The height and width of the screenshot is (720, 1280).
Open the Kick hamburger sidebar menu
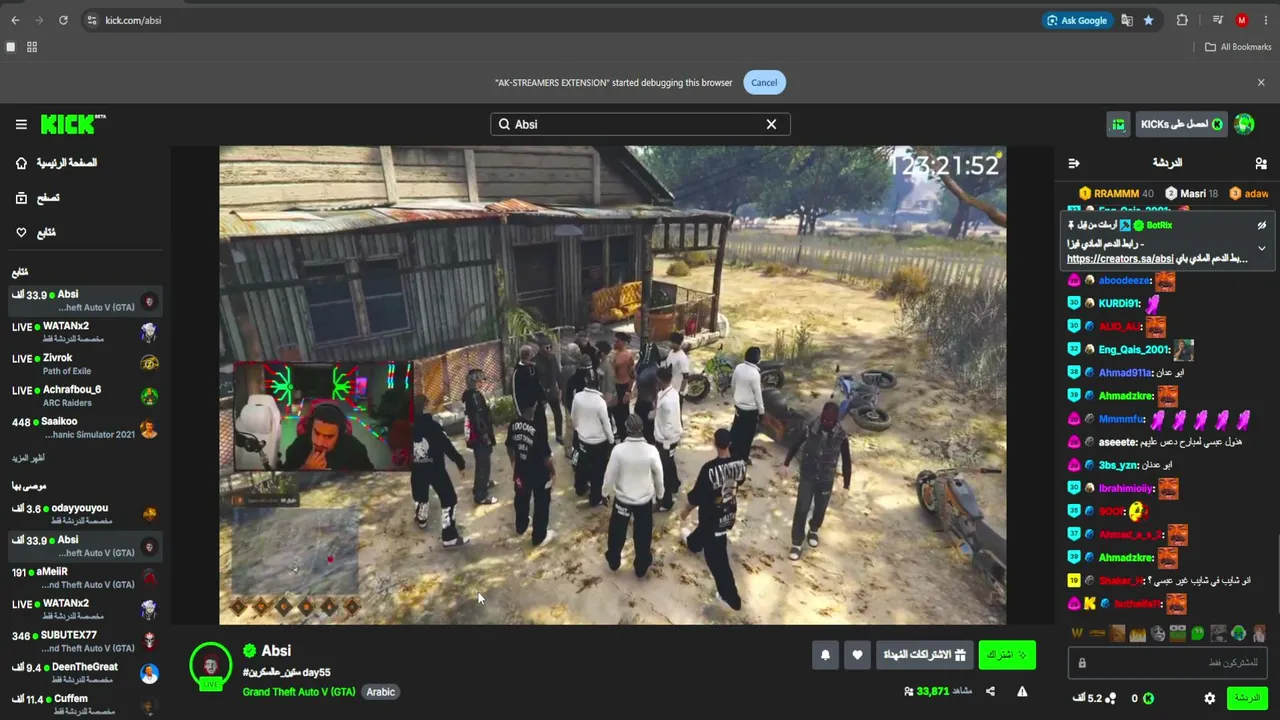21,124
